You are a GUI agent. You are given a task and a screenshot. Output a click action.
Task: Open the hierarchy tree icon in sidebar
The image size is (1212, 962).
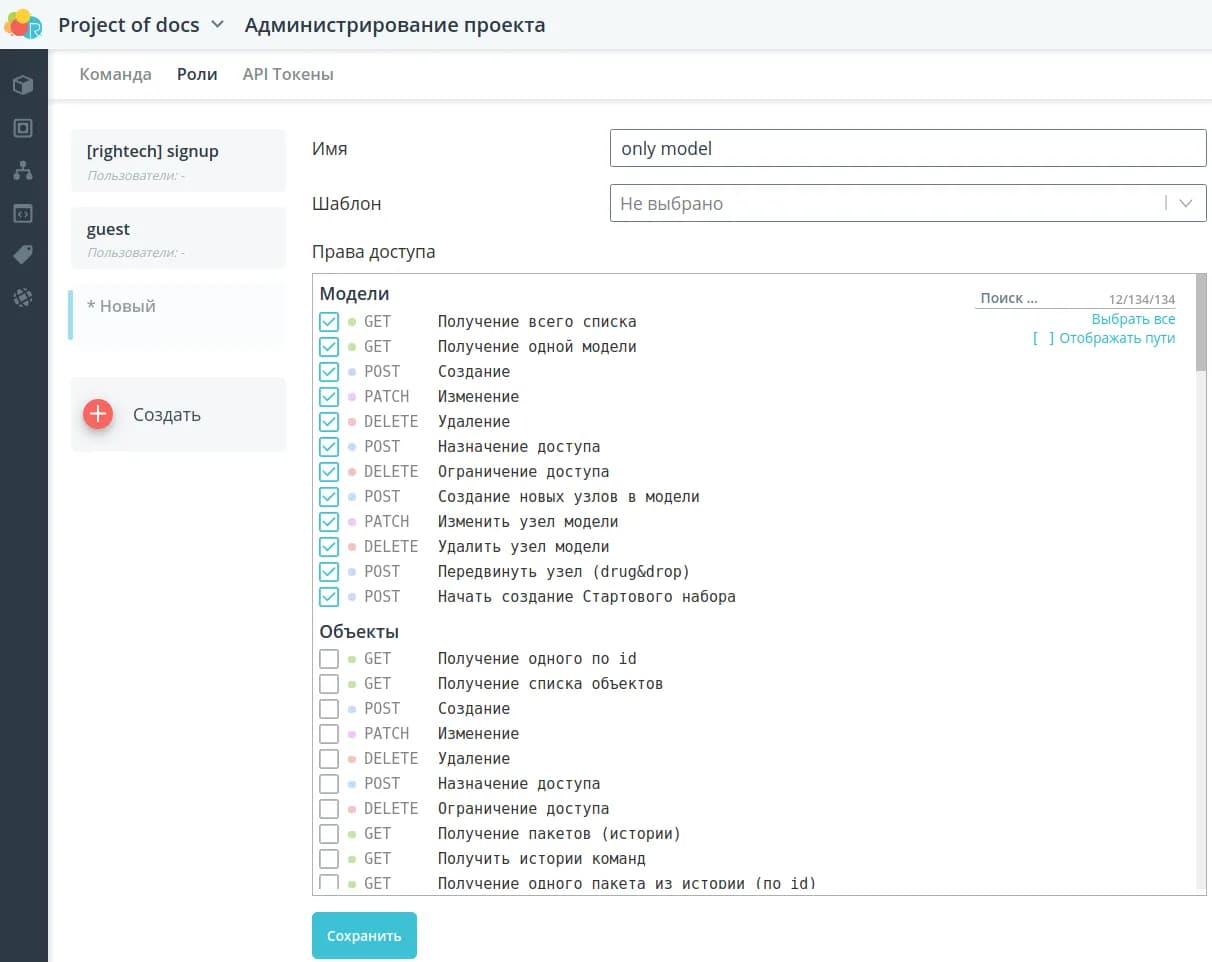(x=23, y=171)
